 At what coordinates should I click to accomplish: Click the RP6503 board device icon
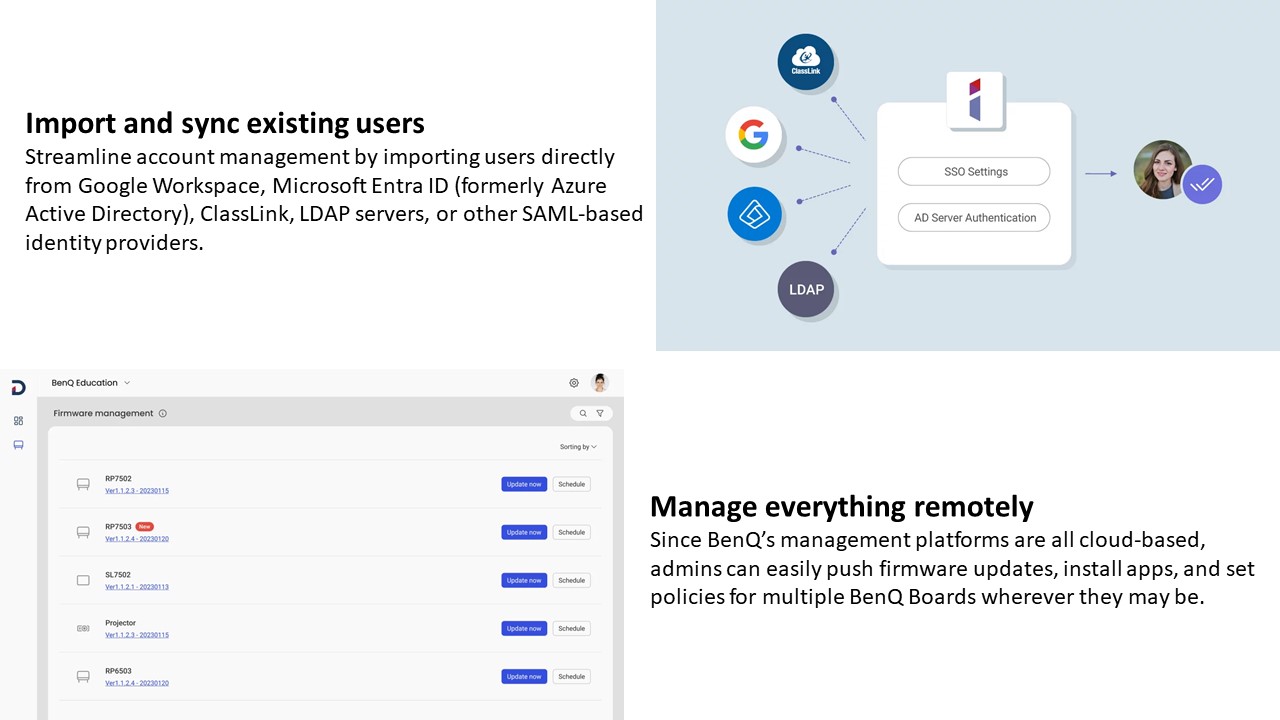tap(83, 676)
